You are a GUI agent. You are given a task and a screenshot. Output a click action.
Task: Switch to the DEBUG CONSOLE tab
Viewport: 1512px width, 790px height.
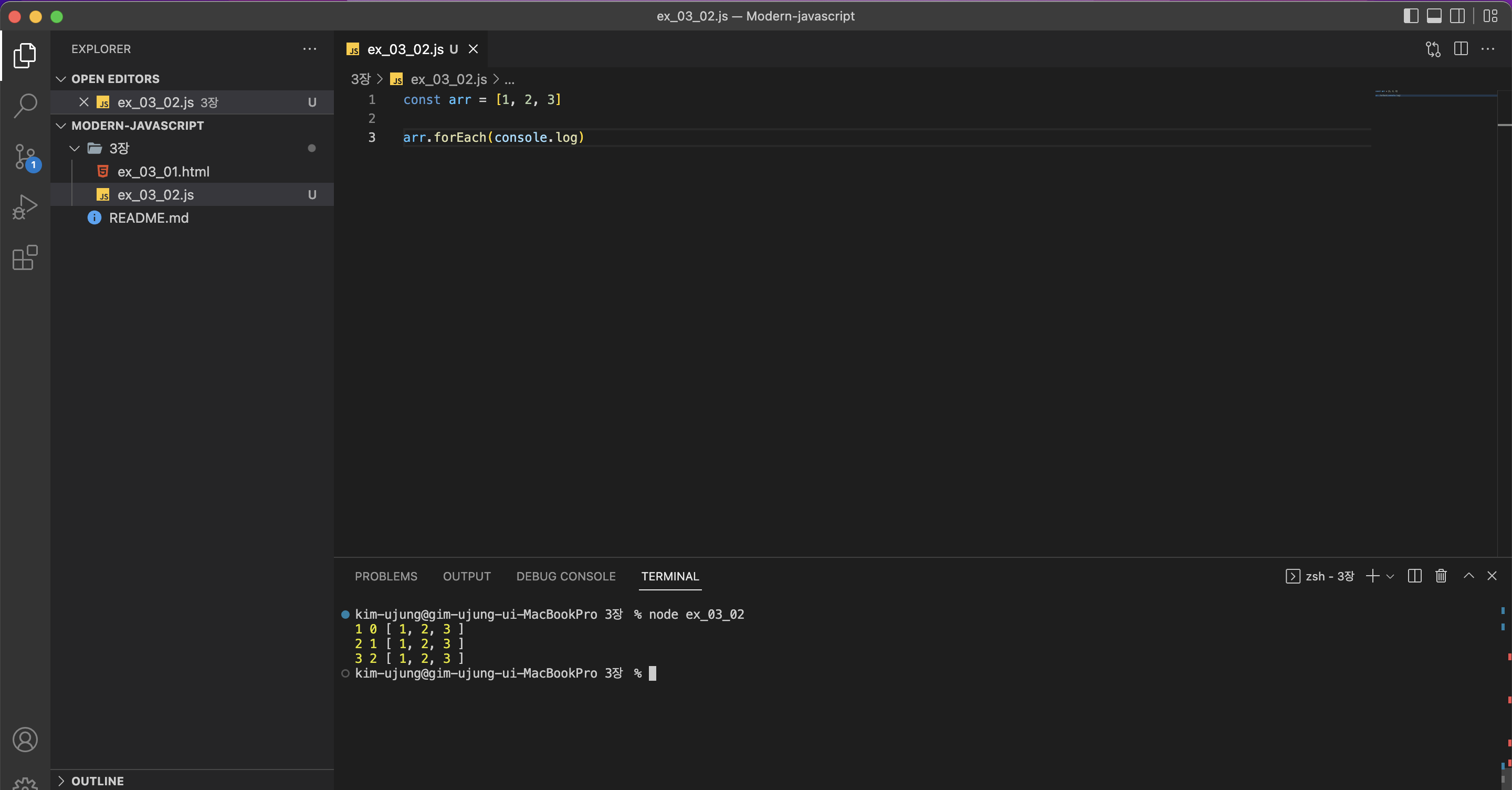tap(565, 576)
